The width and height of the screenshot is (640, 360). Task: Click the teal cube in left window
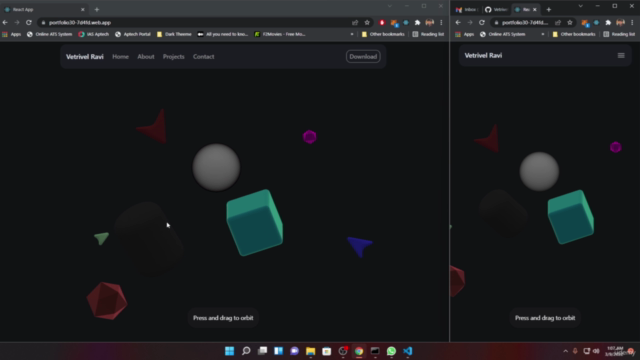(x=255, y=223)
